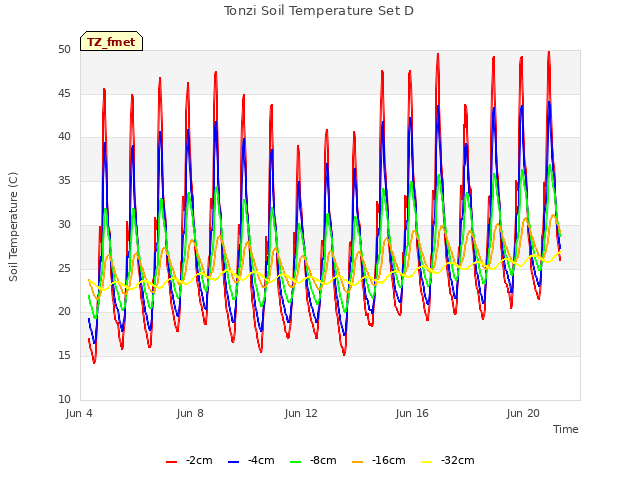Click the yellow -32cm legend color marker
This screenshot has height=480, width=640.
pos(427,462)
